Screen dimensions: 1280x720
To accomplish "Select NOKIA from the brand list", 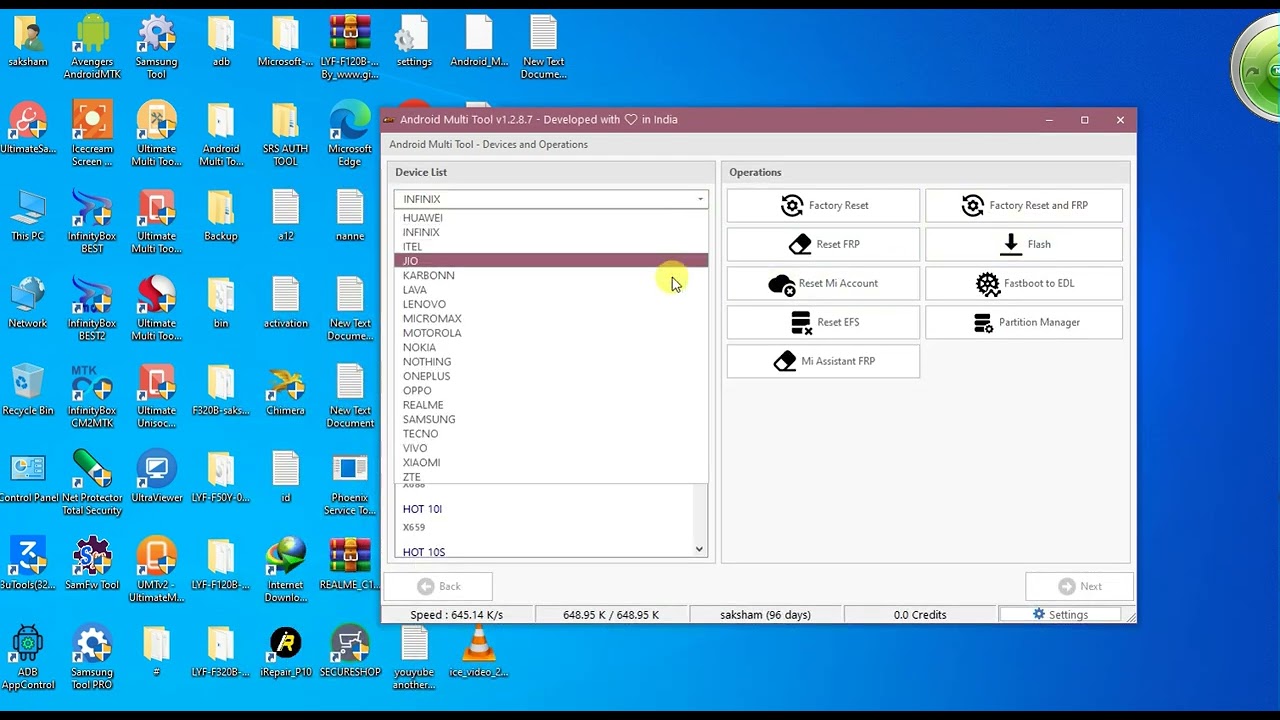I will click(551, 347).
